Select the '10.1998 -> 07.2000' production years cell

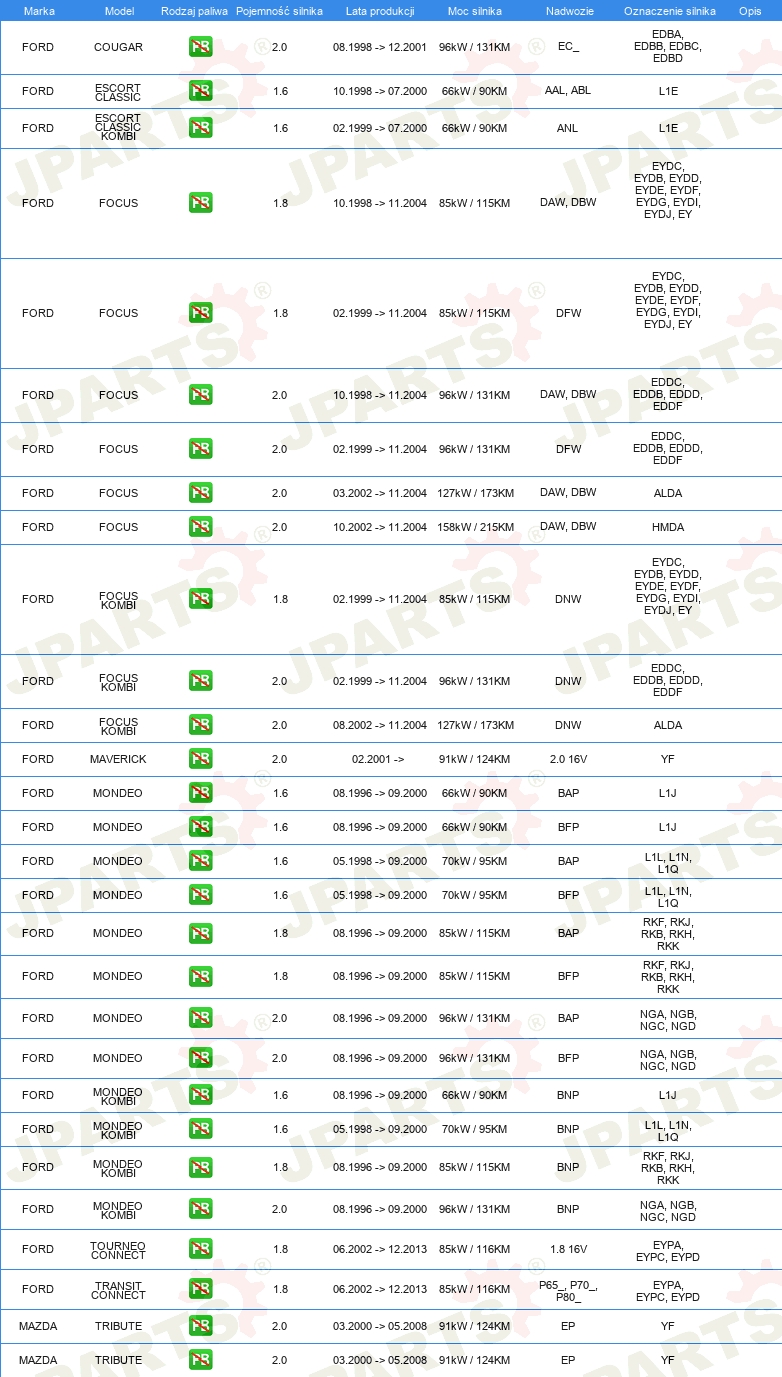[x=380, y=91]
